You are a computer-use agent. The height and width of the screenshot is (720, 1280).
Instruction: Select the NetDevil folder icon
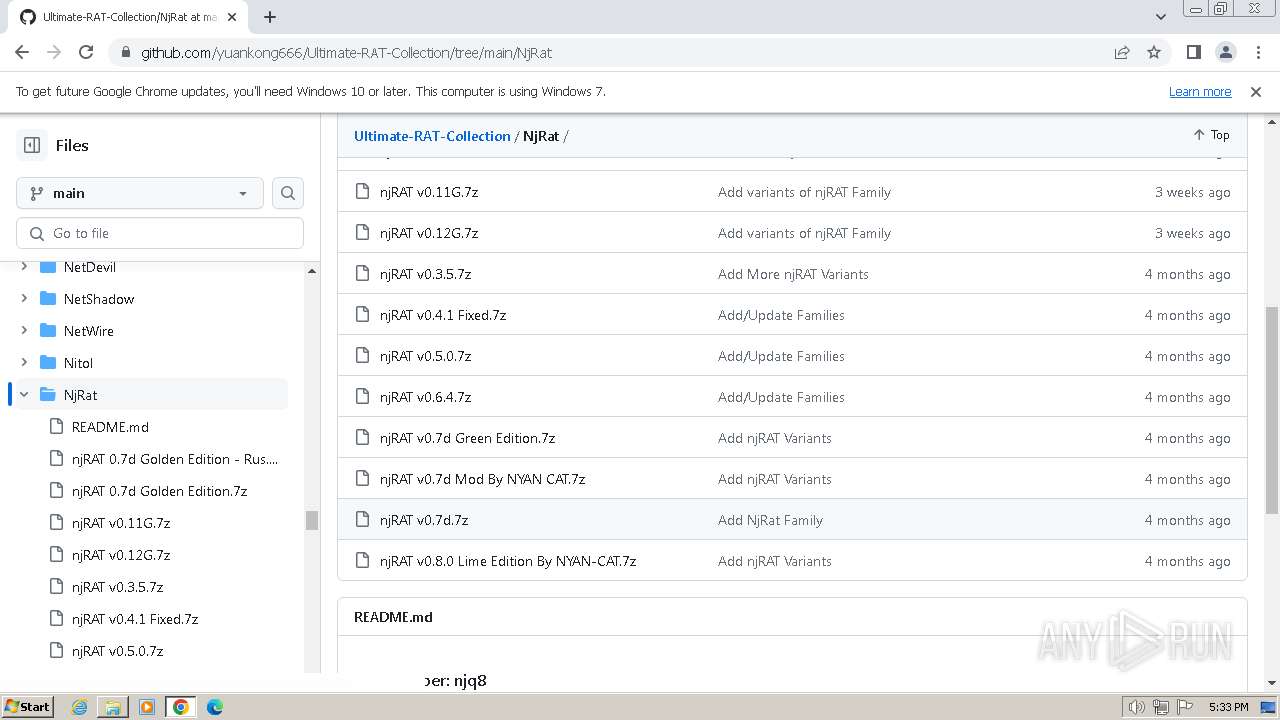(48, 267)
